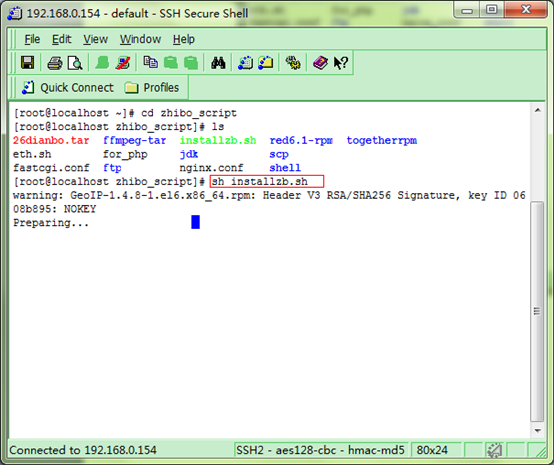Image resolution: width=554 pixels, height=465 pixels.
Task: Open the Help menu
Action: (184, 39)
